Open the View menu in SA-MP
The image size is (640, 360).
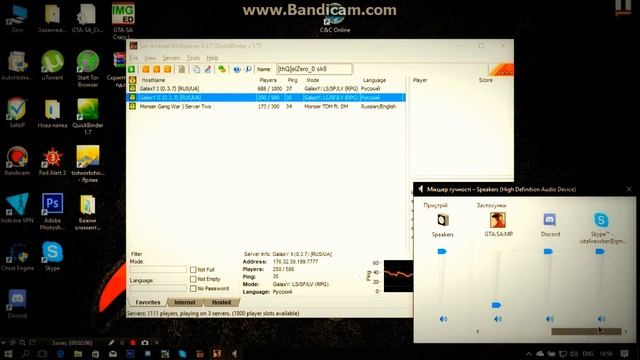[150, 58]
